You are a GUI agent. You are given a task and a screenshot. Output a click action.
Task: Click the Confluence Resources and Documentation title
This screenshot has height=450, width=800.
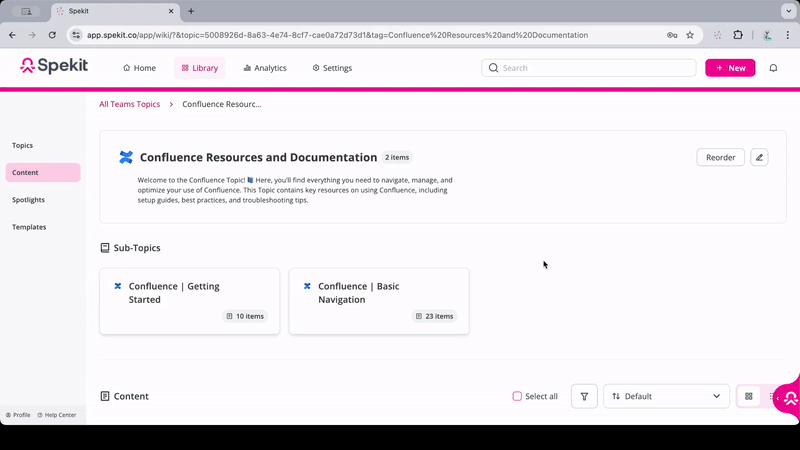click(258, 157)
